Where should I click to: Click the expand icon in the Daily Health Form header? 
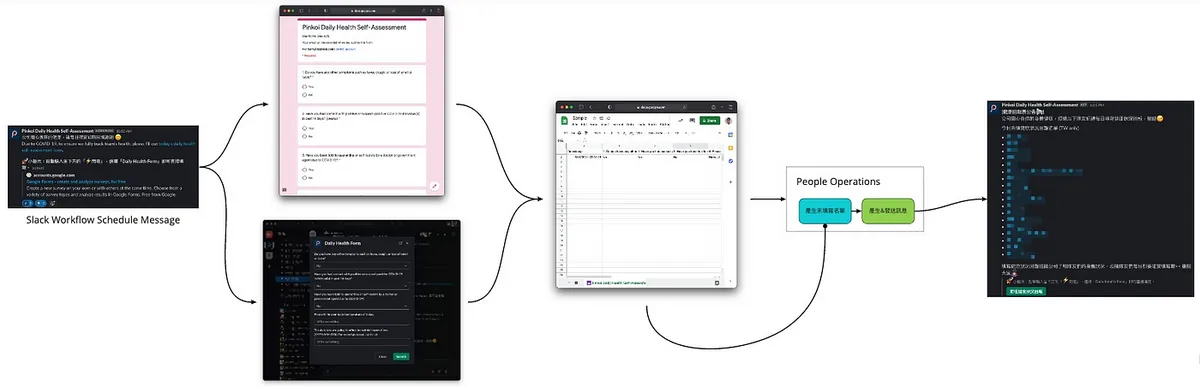click(401, 243)
